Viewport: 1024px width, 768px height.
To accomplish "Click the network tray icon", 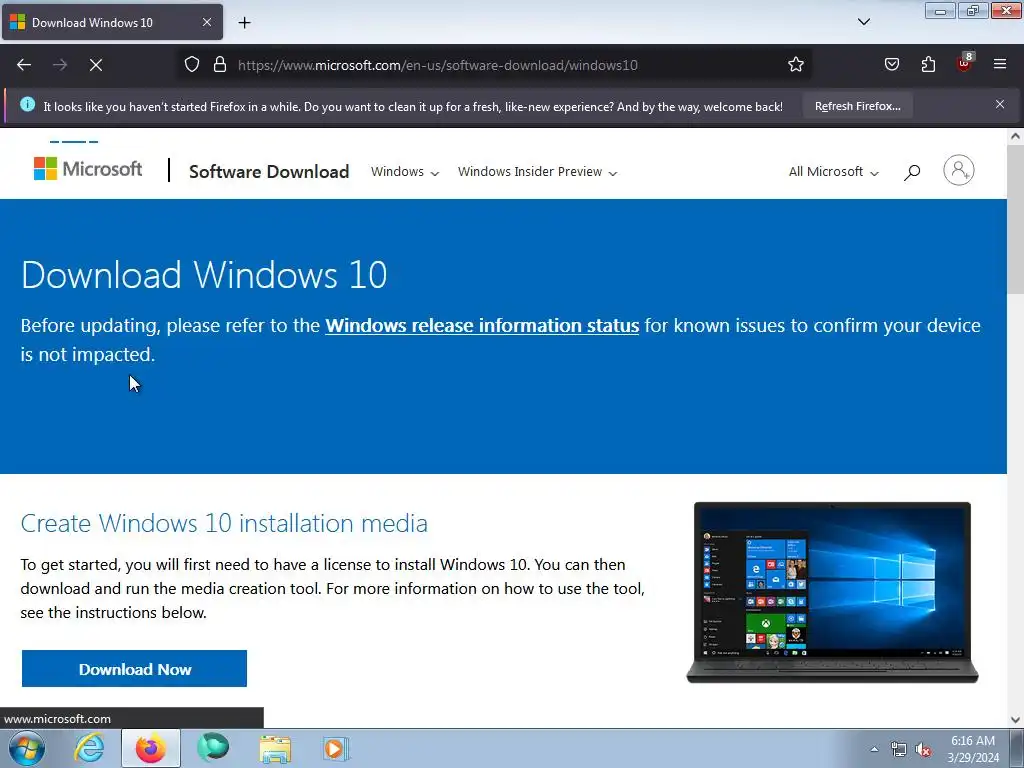I will [899, 750].
